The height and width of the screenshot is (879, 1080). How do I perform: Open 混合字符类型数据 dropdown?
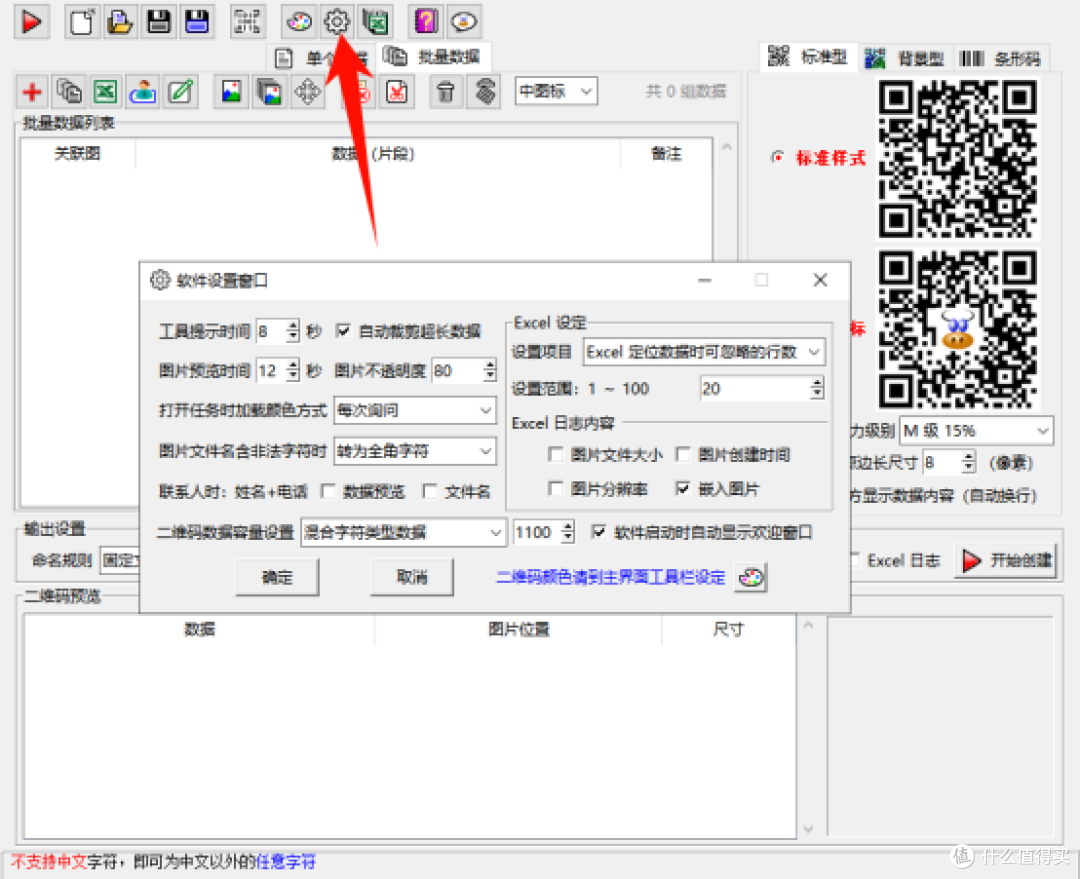tap(403, 532)
